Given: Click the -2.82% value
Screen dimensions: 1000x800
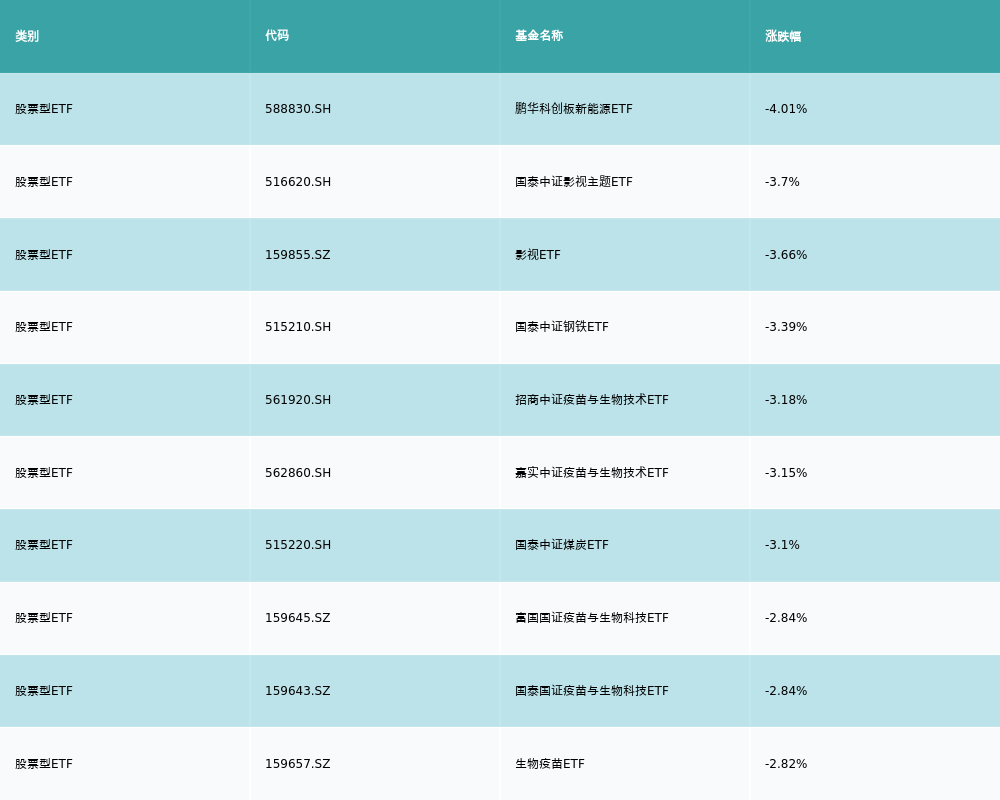Looking at the screenshot, I should coord(786,764).
